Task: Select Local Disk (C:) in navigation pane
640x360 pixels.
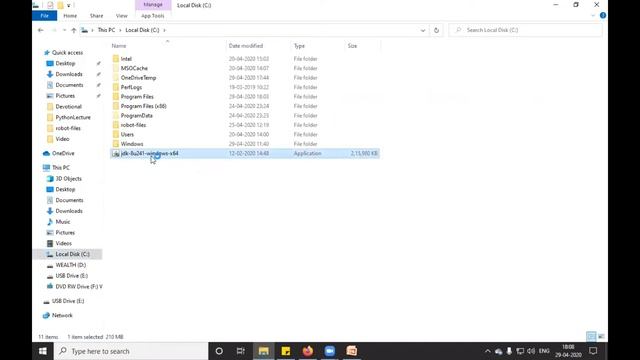Action: 72,254
